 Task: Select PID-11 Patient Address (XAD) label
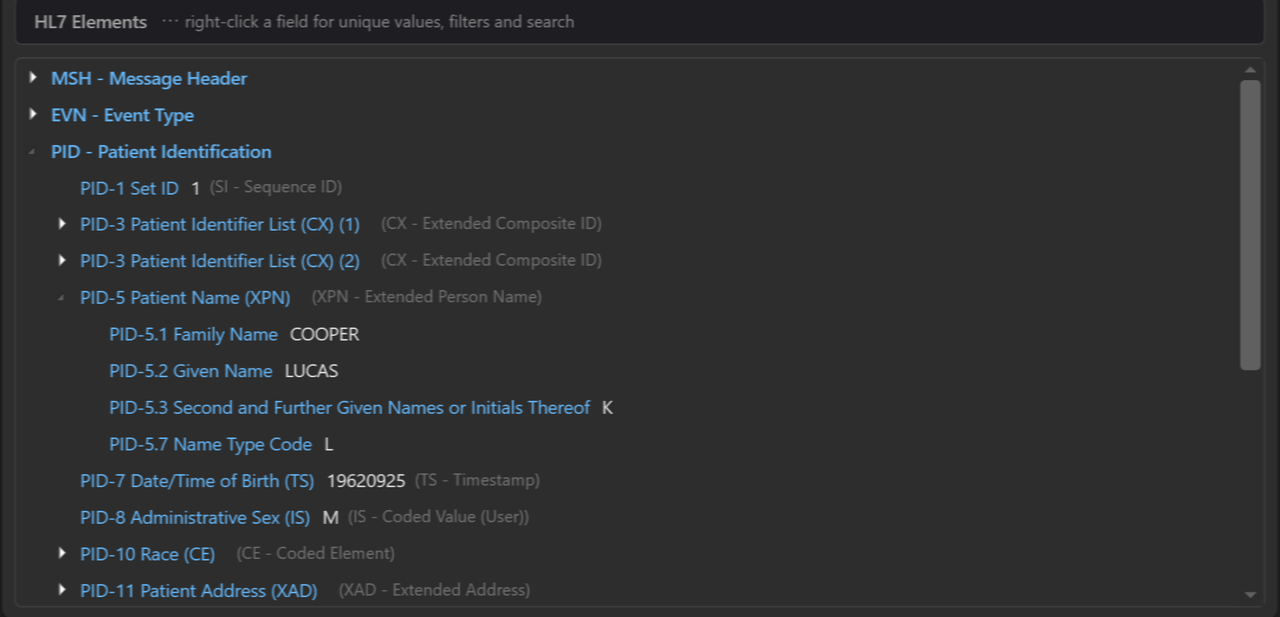198,591
